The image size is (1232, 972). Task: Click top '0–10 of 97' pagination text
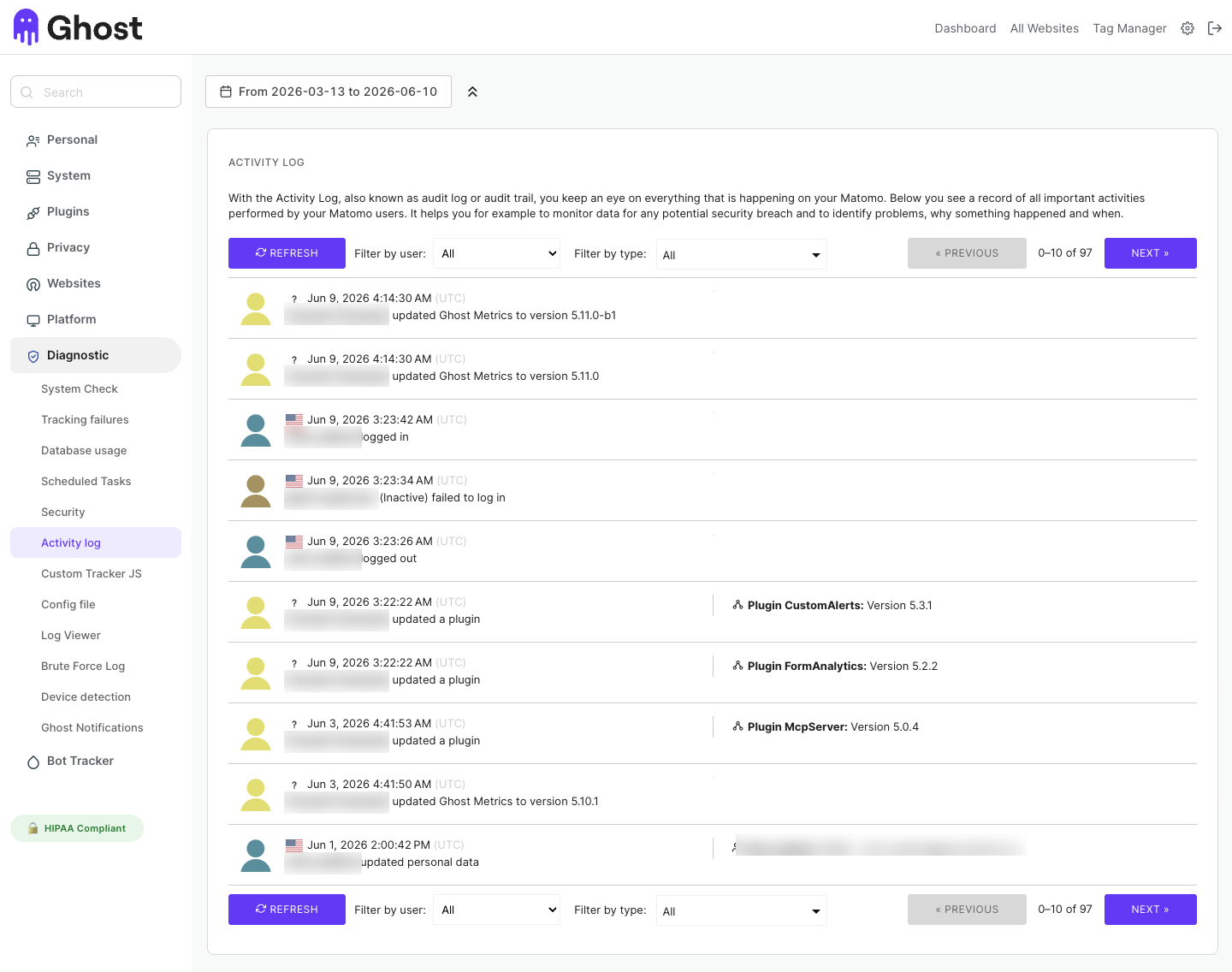(1065, 253)
